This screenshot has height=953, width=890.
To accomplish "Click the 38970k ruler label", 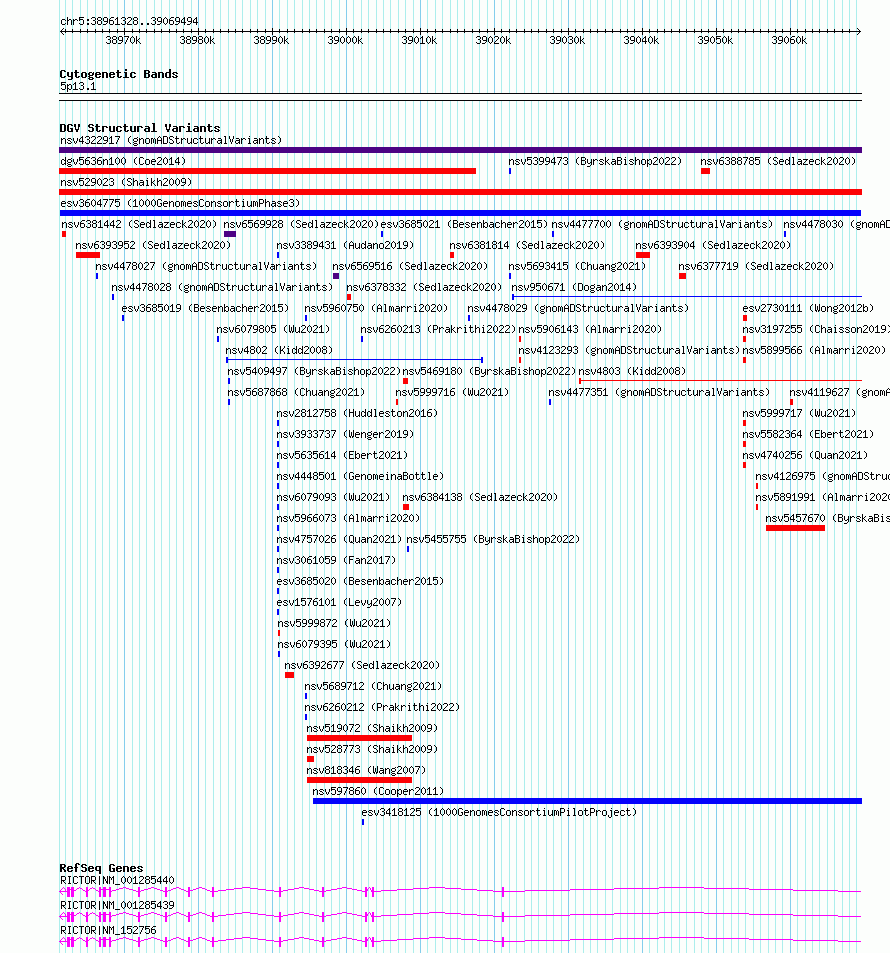I will pos(123,41).
